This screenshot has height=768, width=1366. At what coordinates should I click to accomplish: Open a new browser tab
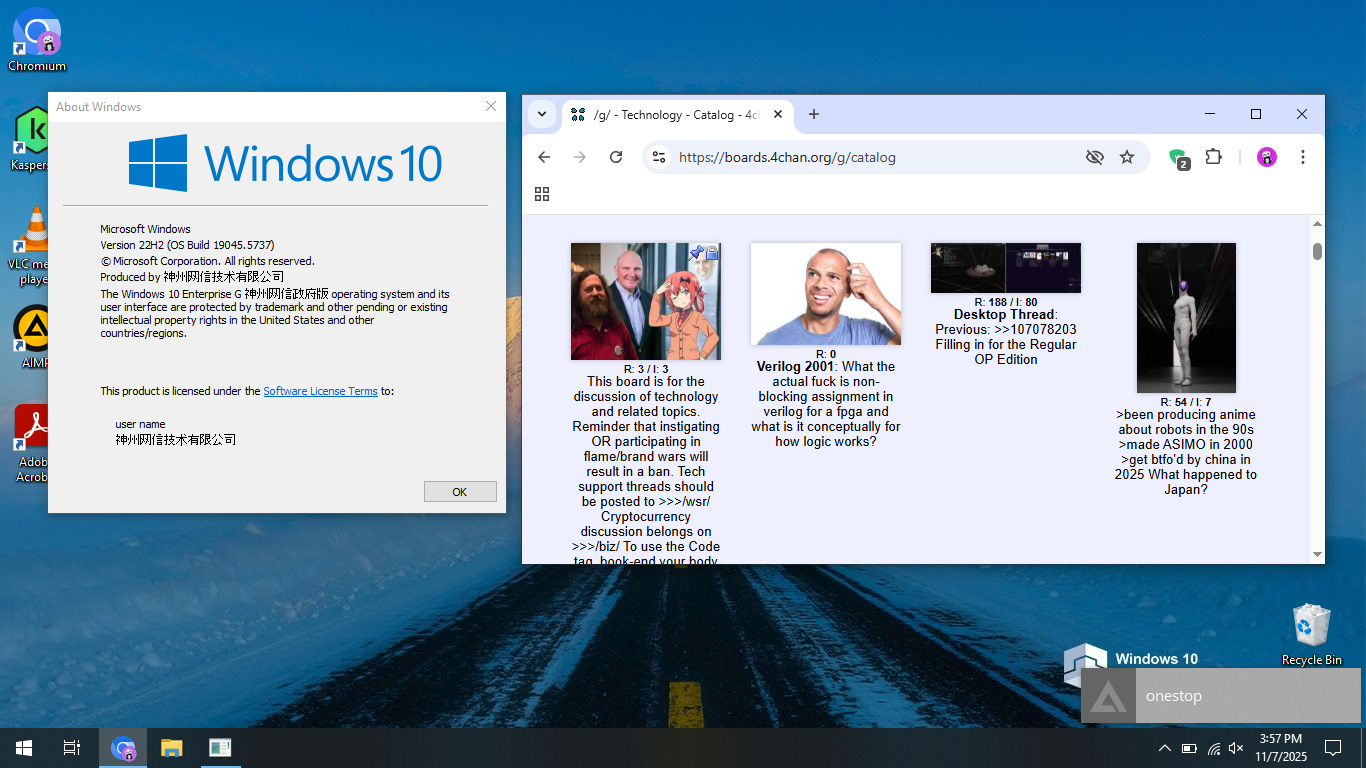tap(814, 114)
